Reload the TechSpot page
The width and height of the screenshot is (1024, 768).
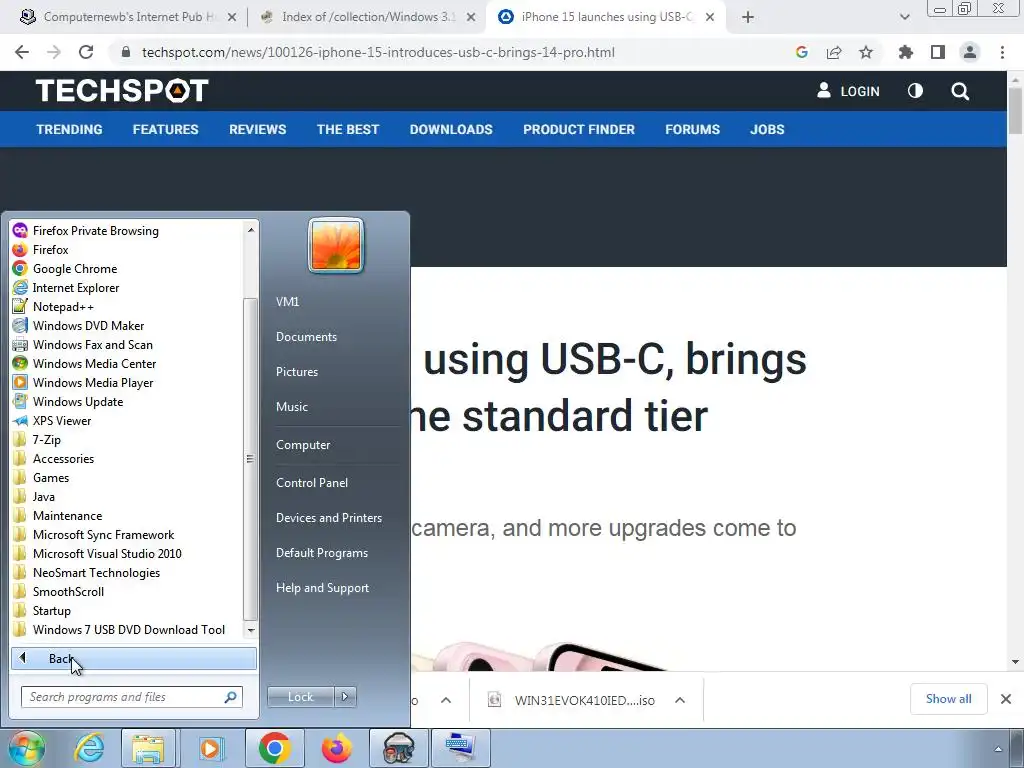86,52
